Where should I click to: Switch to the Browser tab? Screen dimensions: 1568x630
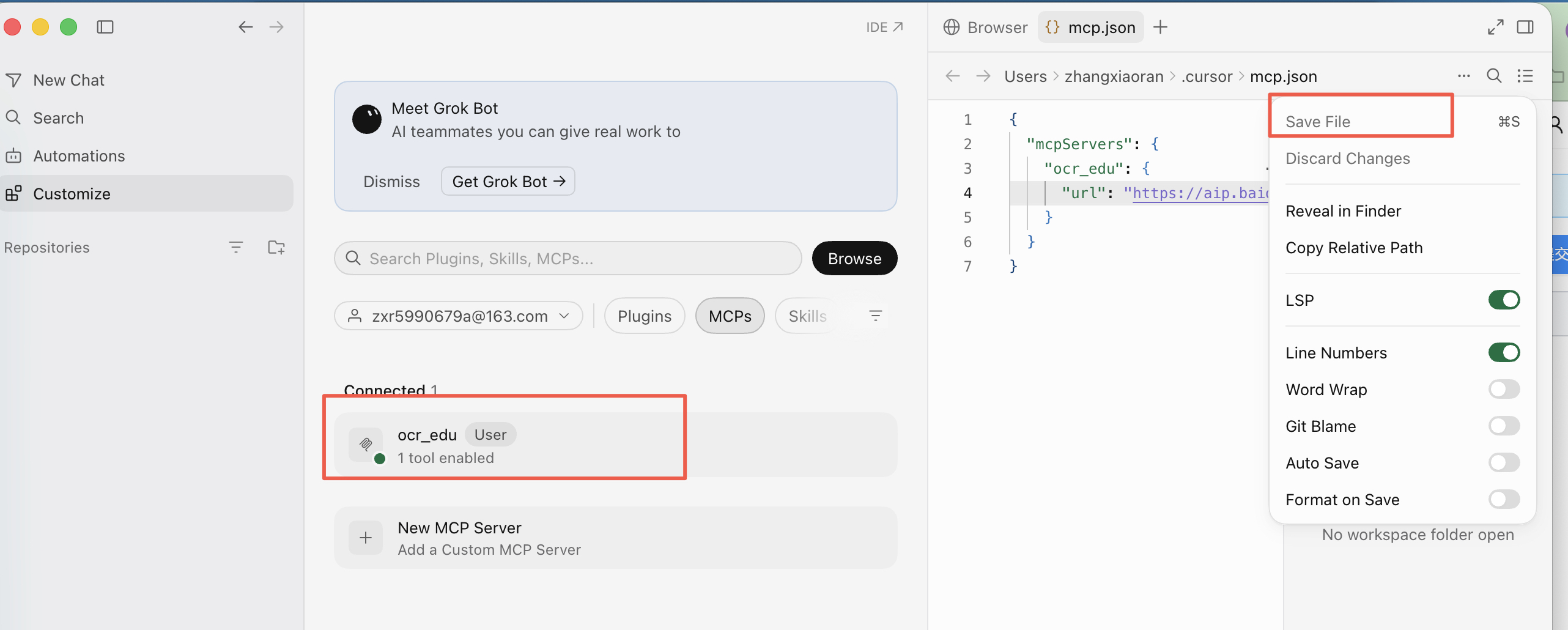coord(986,28)
